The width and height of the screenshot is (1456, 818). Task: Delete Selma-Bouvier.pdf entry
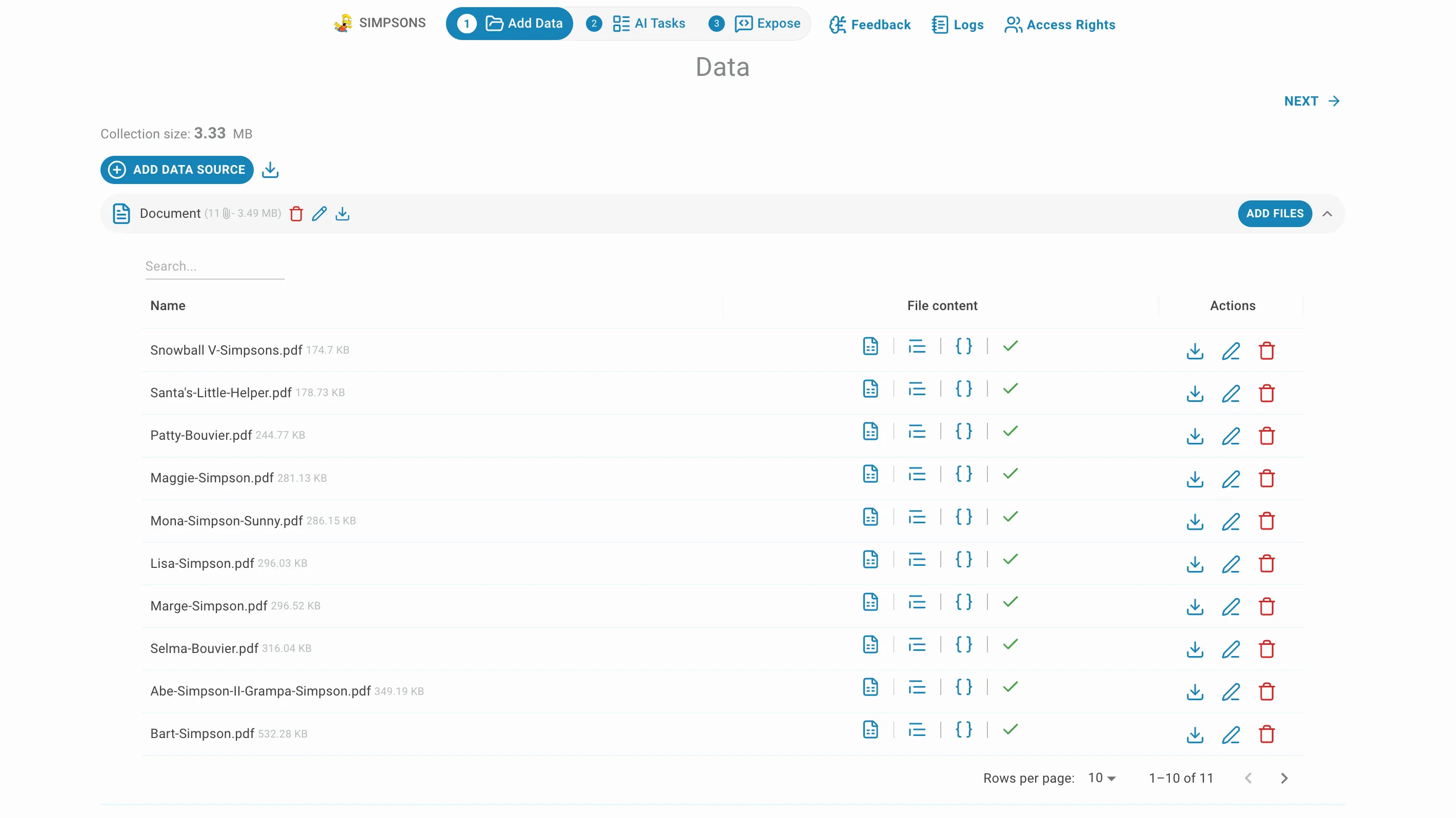[x=1267, y=649]
